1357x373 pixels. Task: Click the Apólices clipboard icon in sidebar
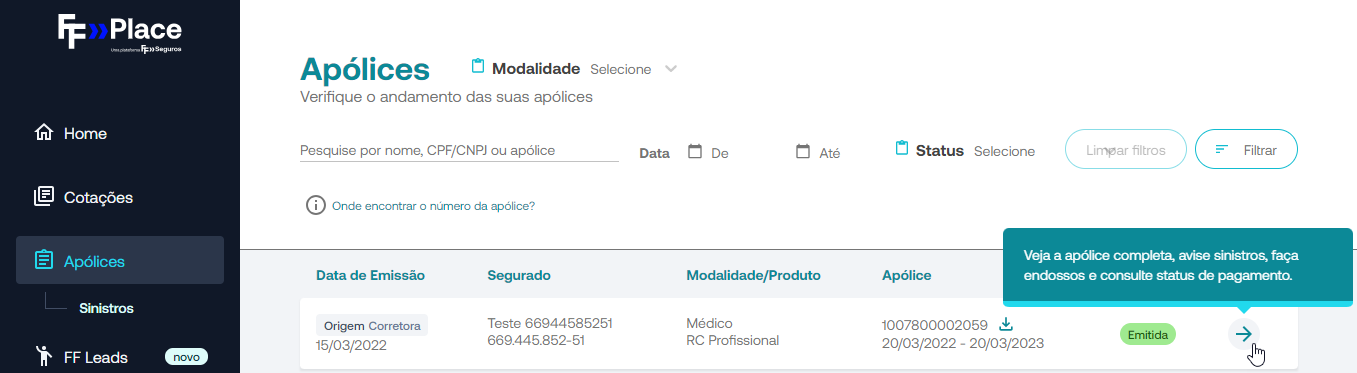(x=43, y=261)
